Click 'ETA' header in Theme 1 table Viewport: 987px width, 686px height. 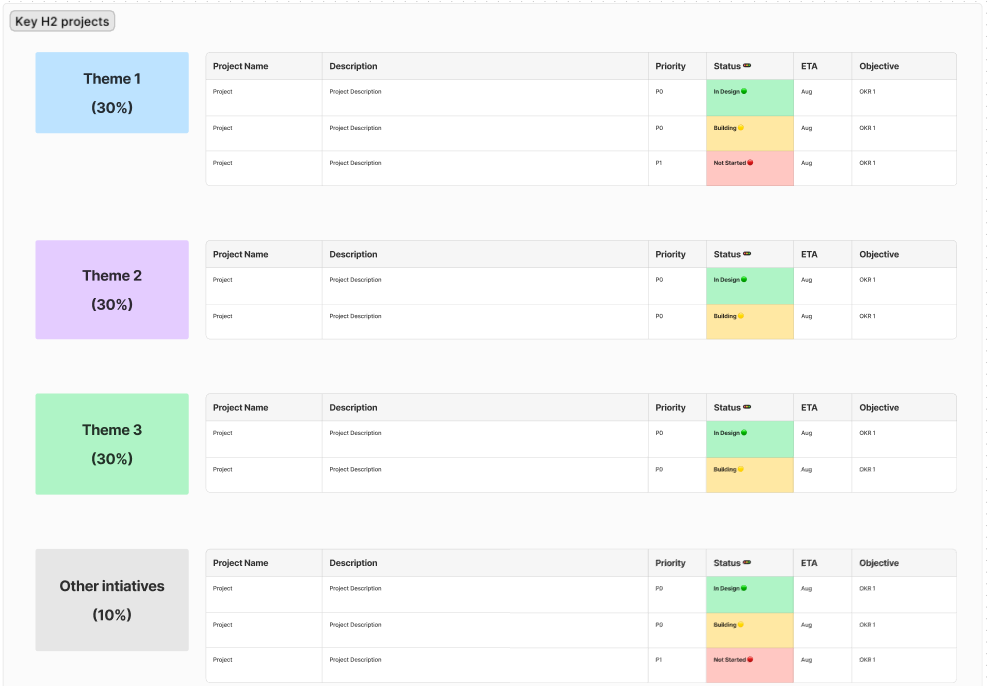(809, 66)
